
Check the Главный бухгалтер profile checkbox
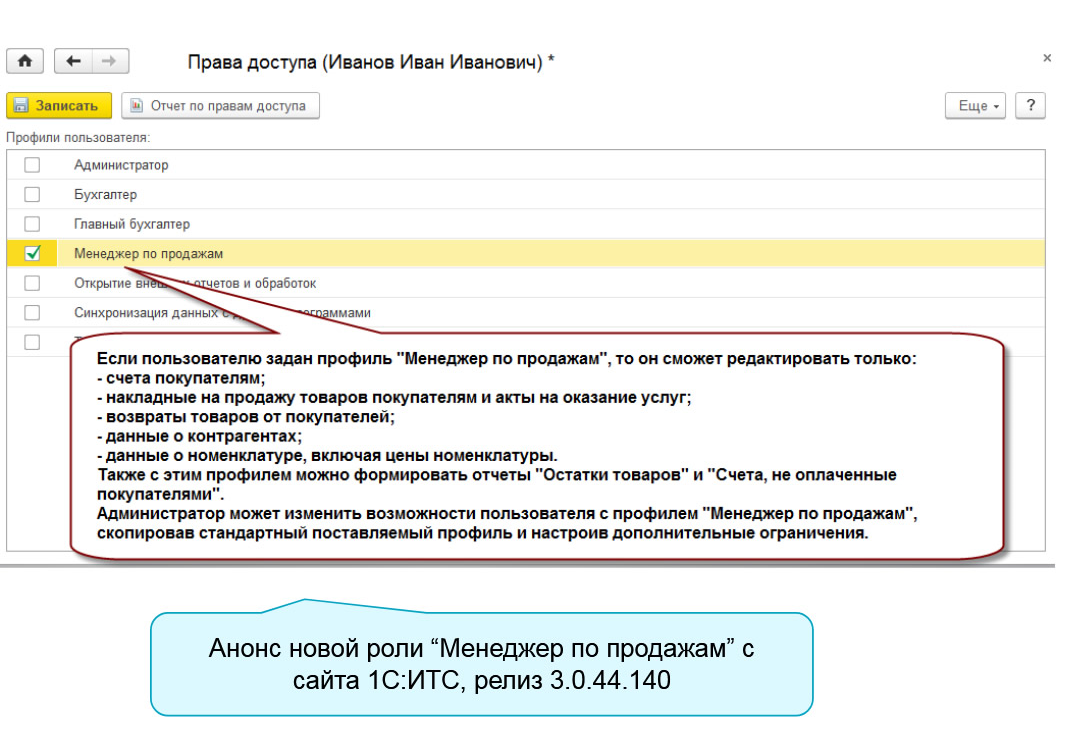pyautogui.click(x=32, y=224)
